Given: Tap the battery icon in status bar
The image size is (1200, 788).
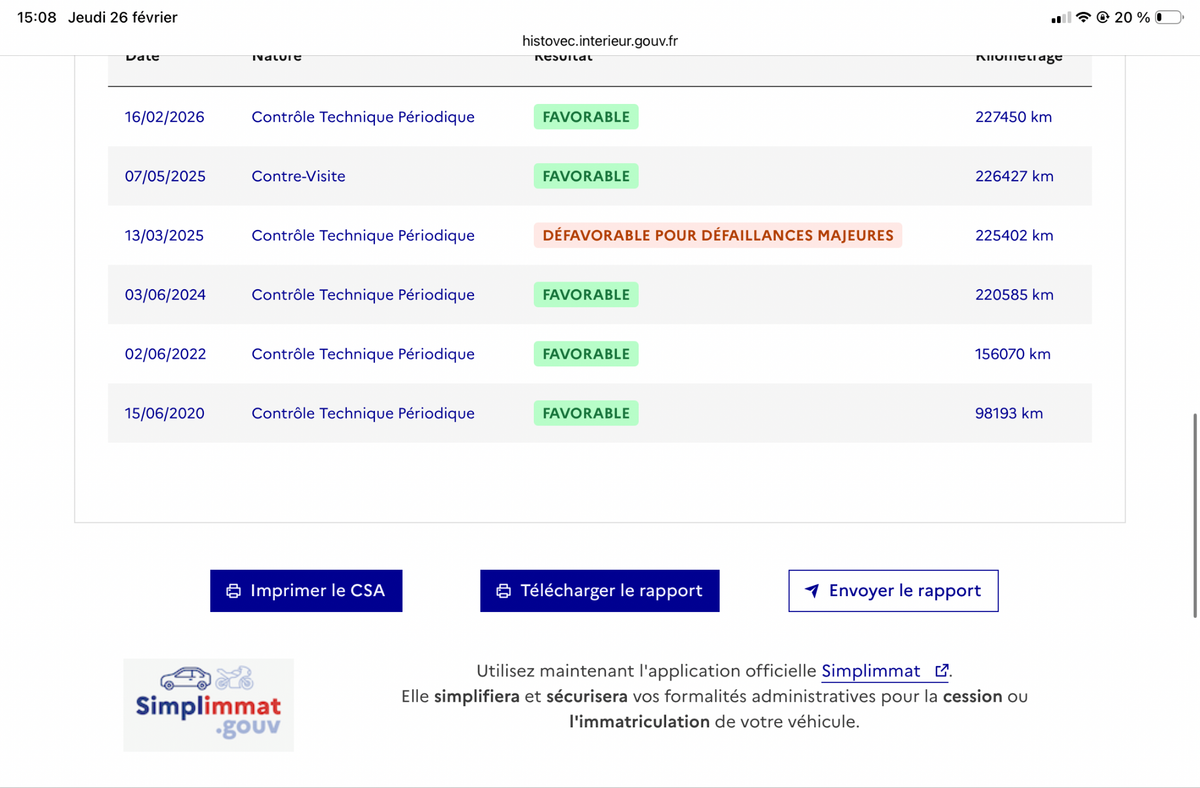Looking at the screenshot, I should [1168, 17].
